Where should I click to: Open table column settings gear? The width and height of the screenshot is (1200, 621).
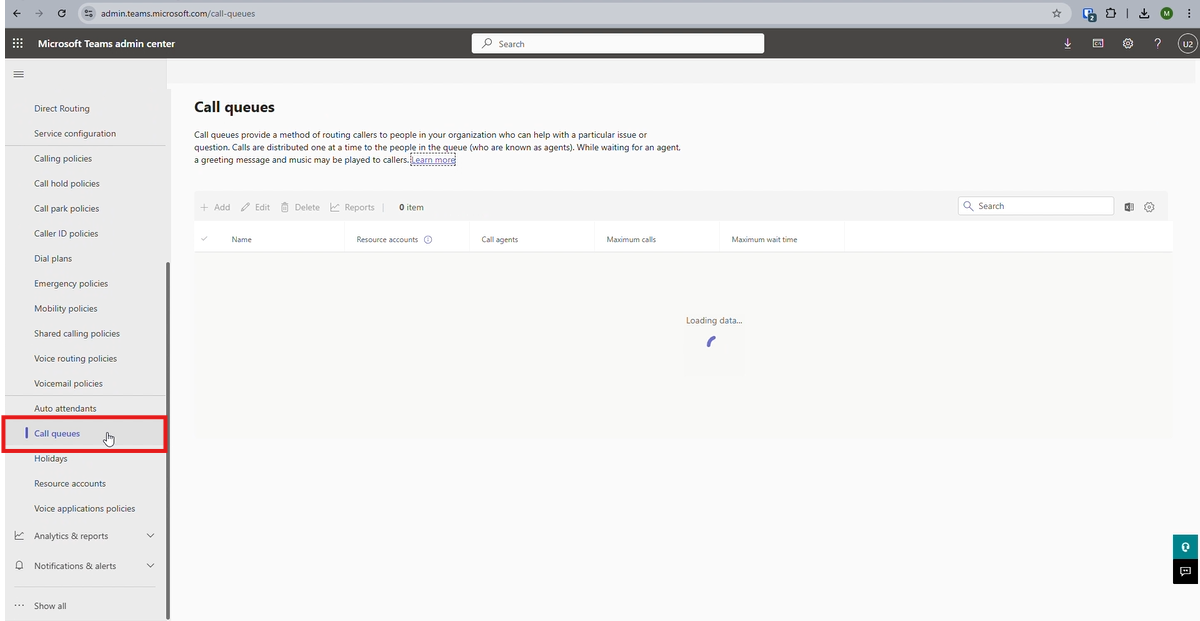[x=1149, y=207]
